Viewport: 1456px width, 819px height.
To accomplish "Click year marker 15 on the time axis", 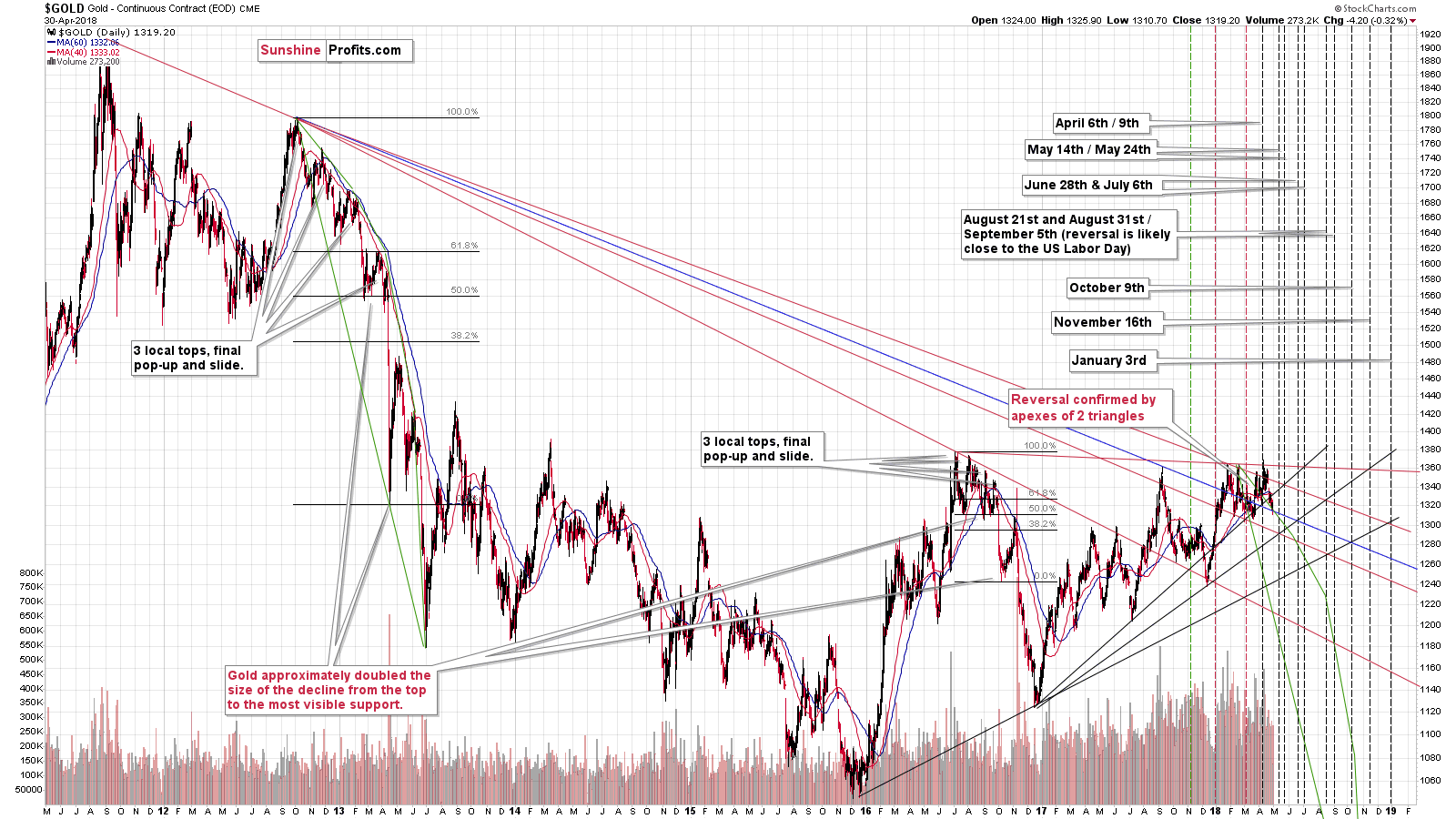I will click(x=690, y=811).
